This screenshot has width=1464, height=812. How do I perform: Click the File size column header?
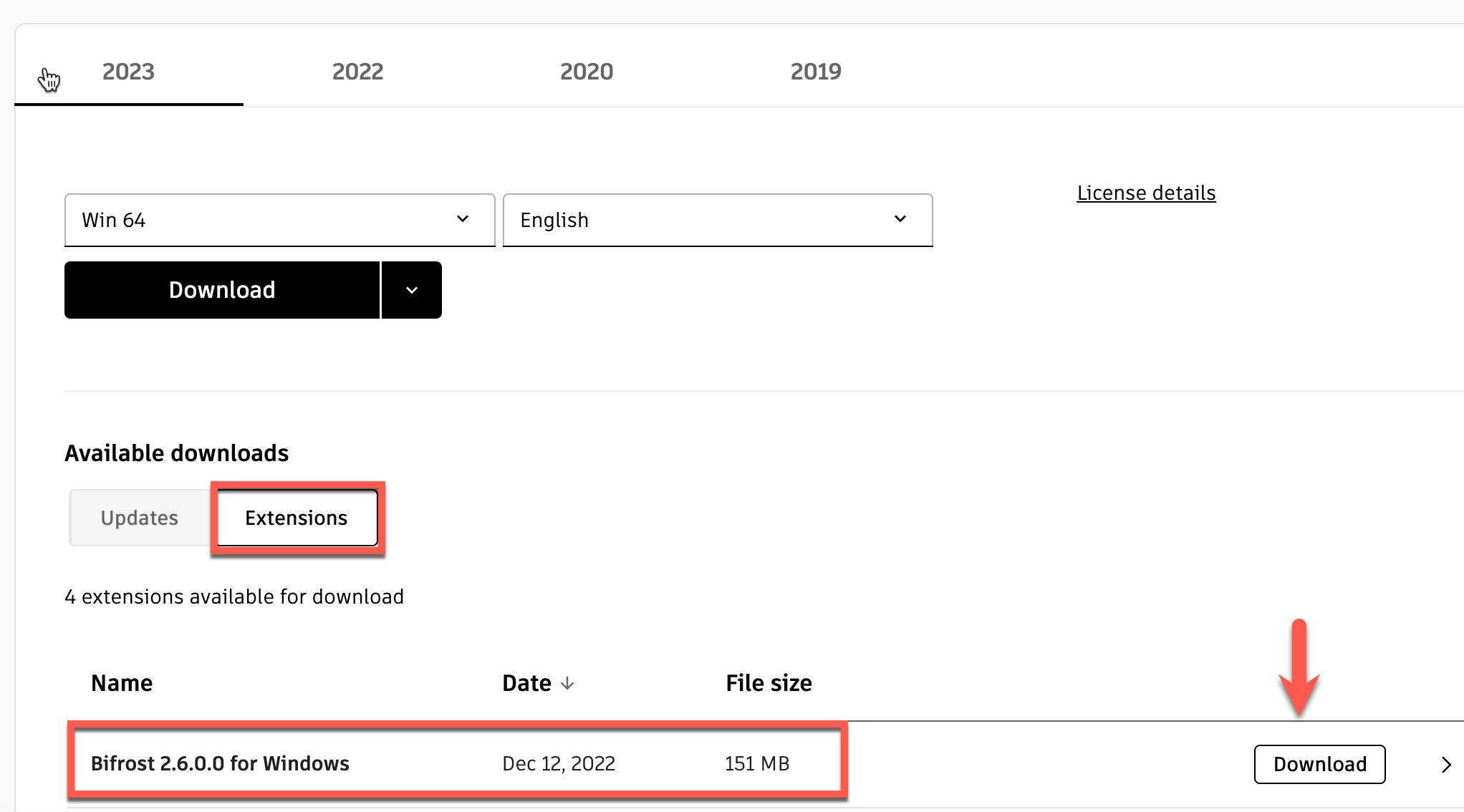click(769, 683)
